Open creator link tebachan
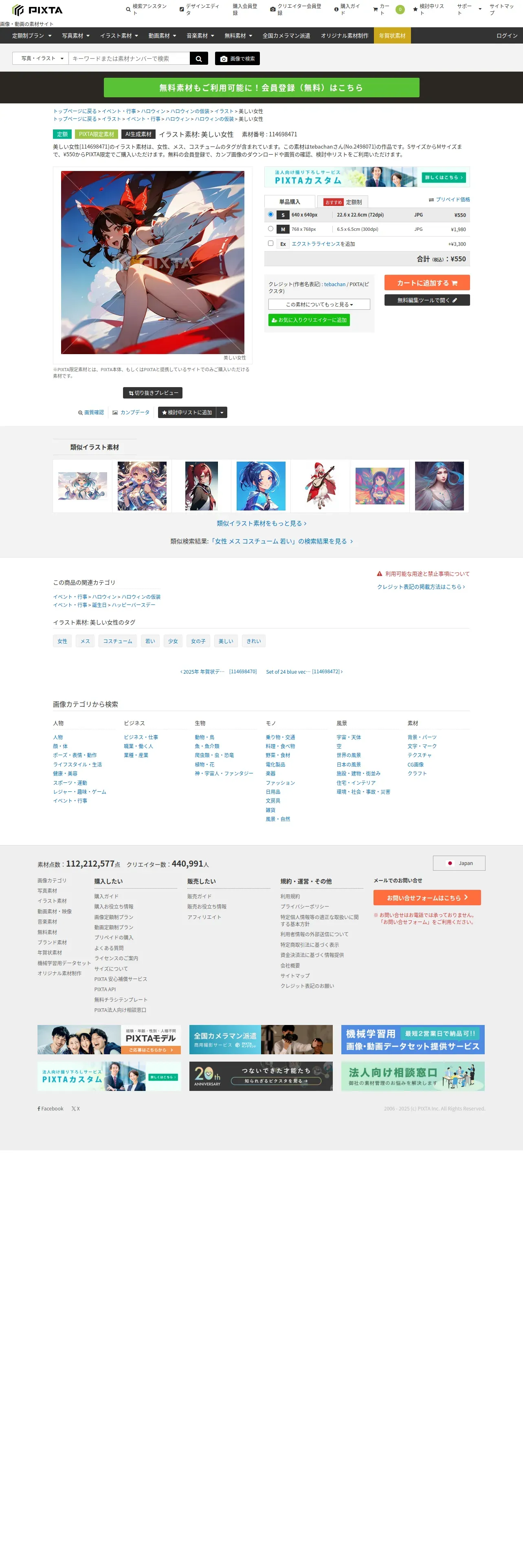The width and height of the screenshot is (523, 1568). (335, 284)
